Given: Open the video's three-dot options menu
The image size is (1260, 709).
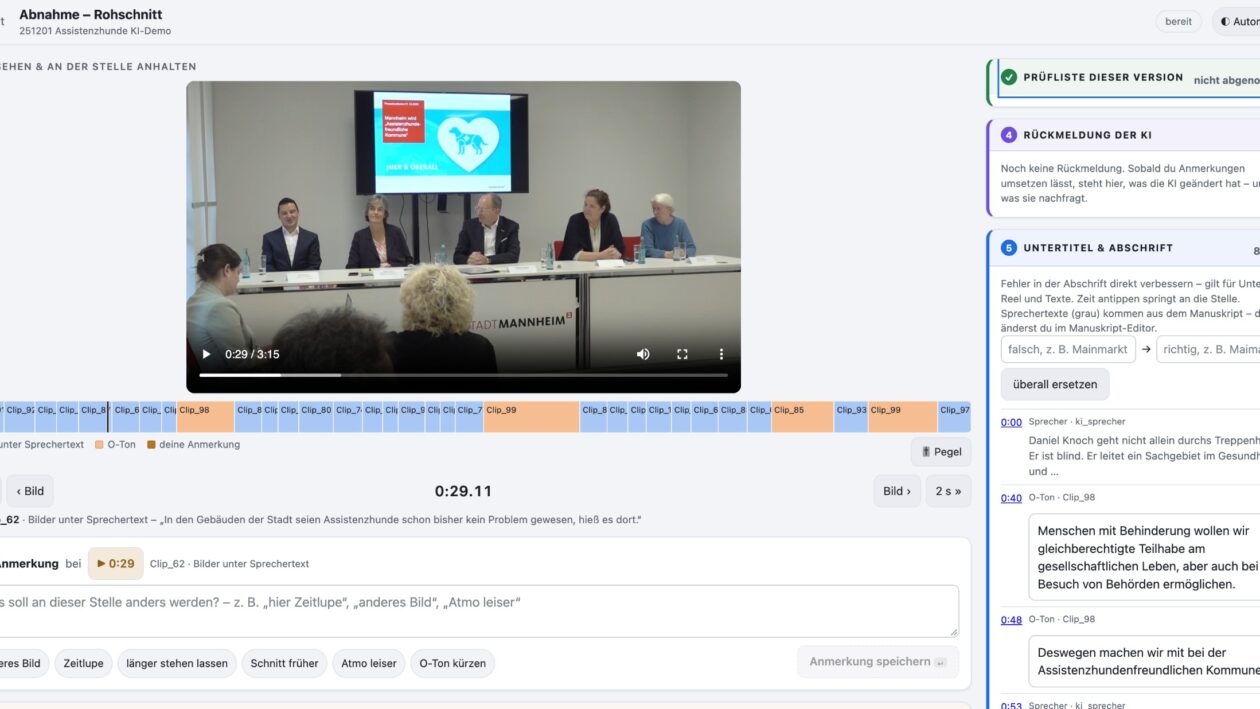Looking at the screenshot, I should 721,354.
